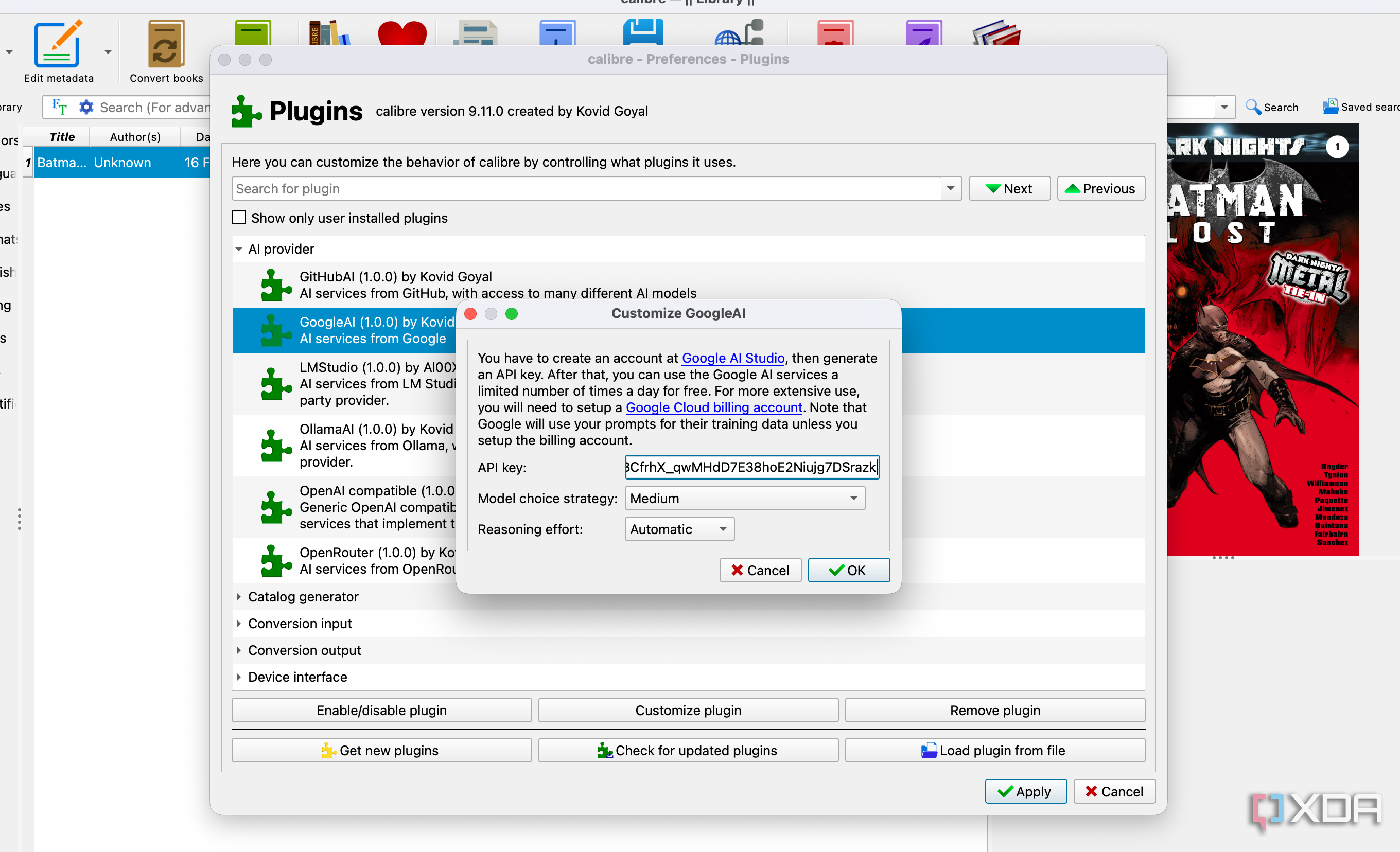Click the GoogleAI plugin puzzle icon
Image resolution: width=1400 pixels, height=852 pixels.
tap(276, 330)
